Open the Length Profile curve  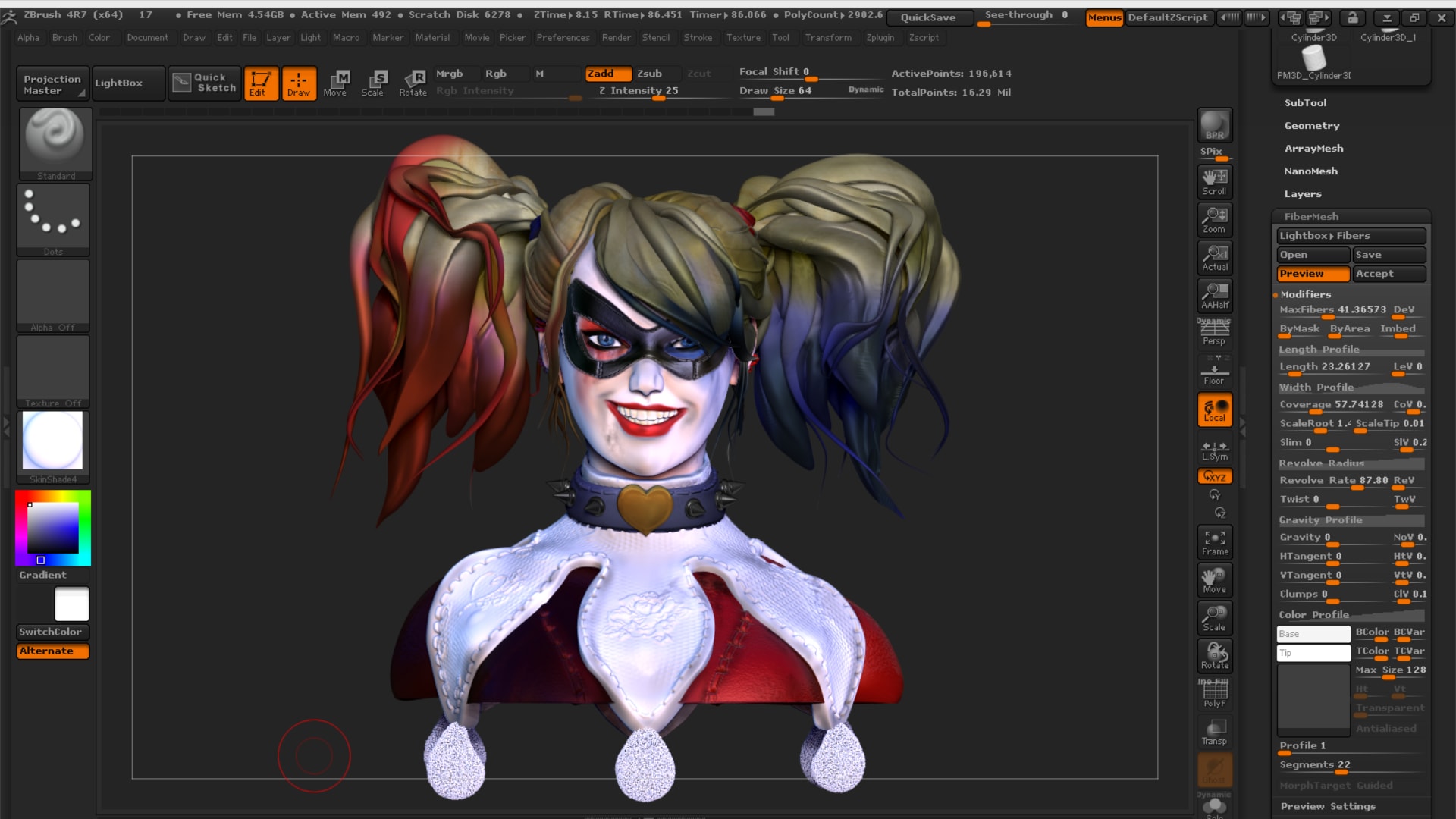[1351, 350]
